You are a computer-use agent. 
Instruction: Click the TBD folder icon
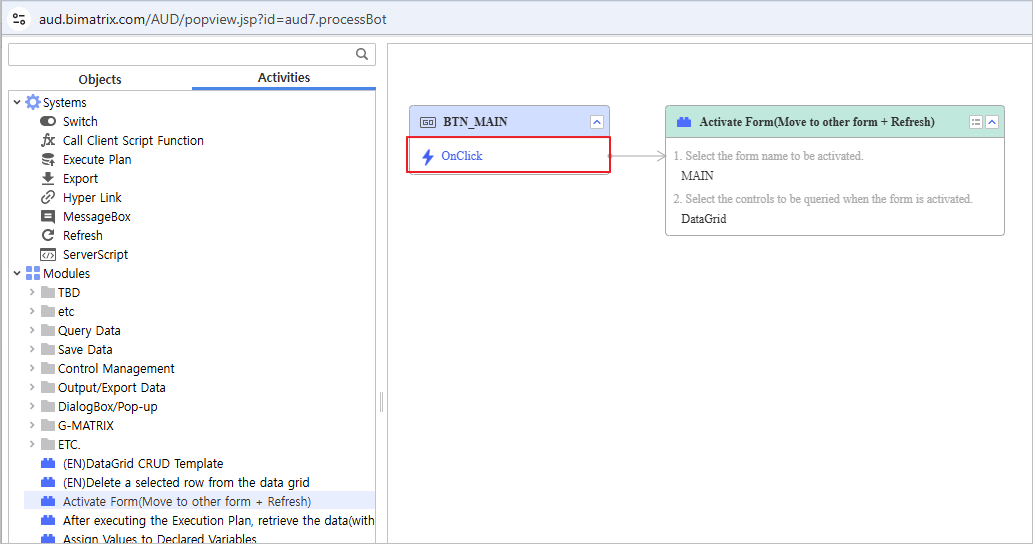click(48, 292)
